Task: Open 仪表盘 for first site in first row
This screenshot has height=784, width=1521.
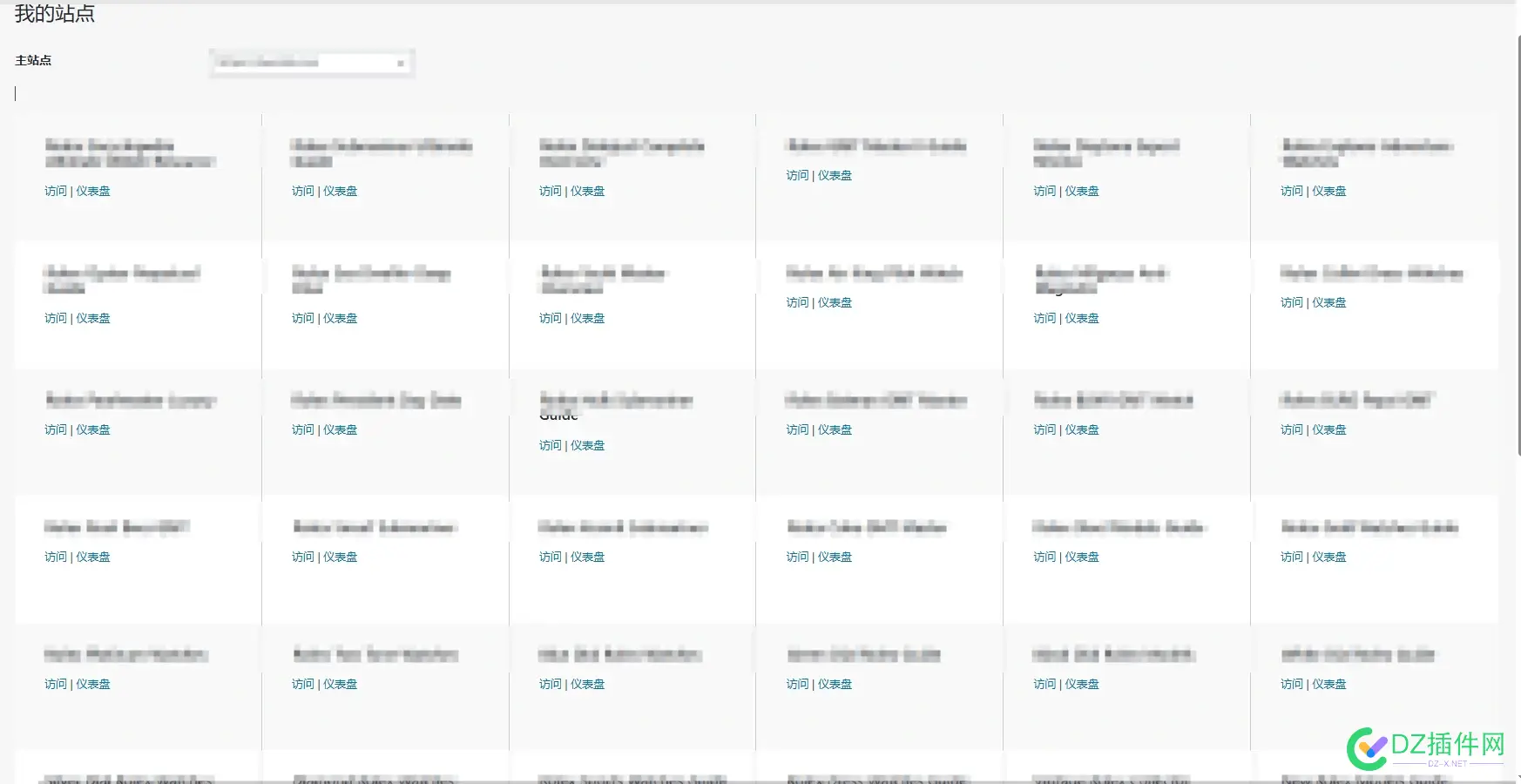Action: (x=93, y=191)
